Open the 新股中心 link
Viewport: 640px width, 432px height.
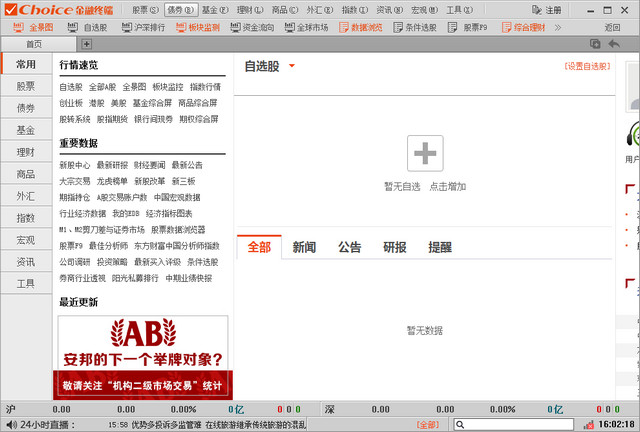pyautogui.click(x=74, y=165)
